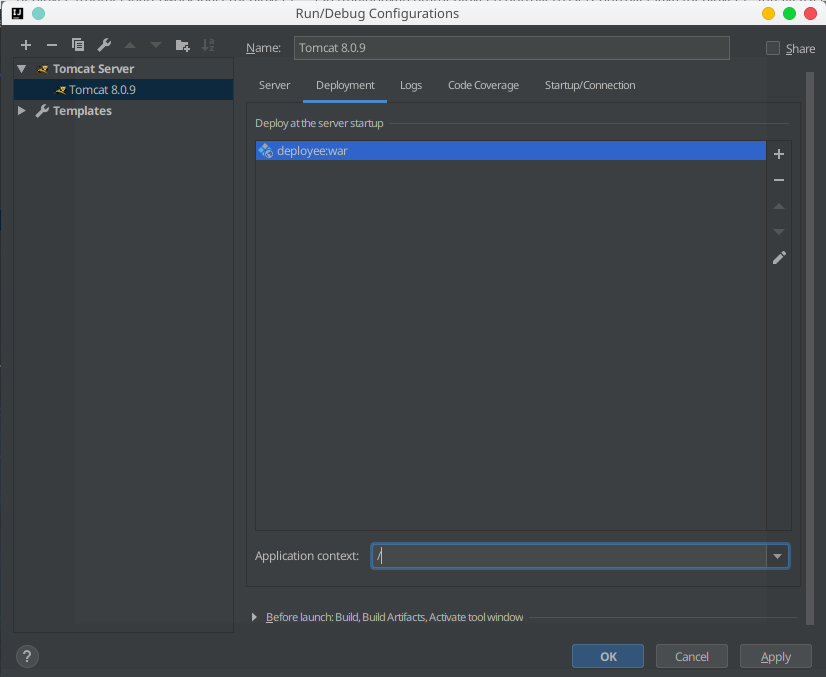Open the Application context dropdown
The height and width of the screenshot is (677, 826).
[x=777, y=556]
